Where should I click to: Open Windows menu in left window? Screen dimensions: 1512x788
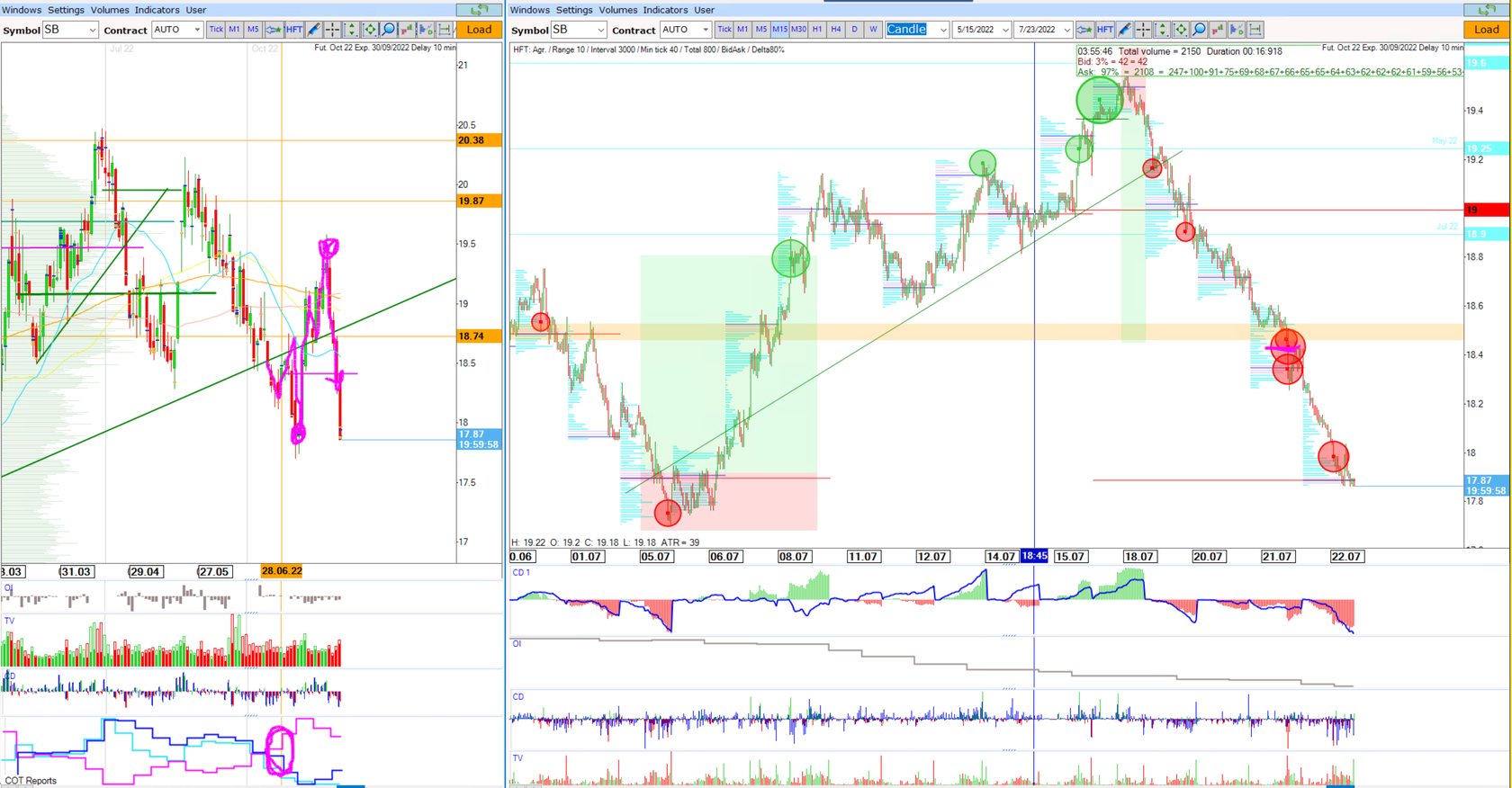pos(22,10)
